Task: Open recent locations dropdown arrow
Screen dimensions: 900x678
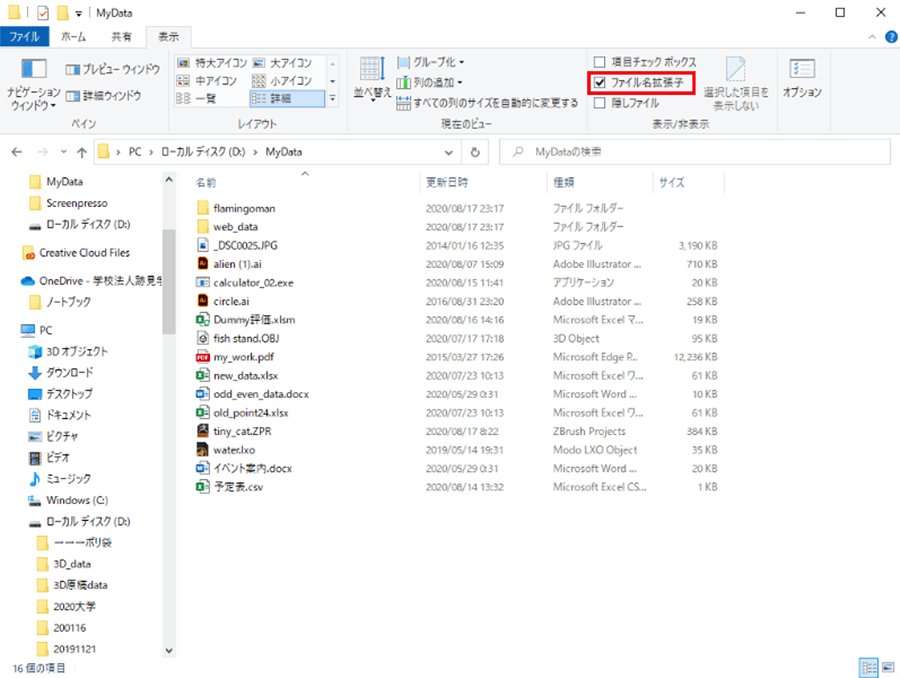Action: 63,152
